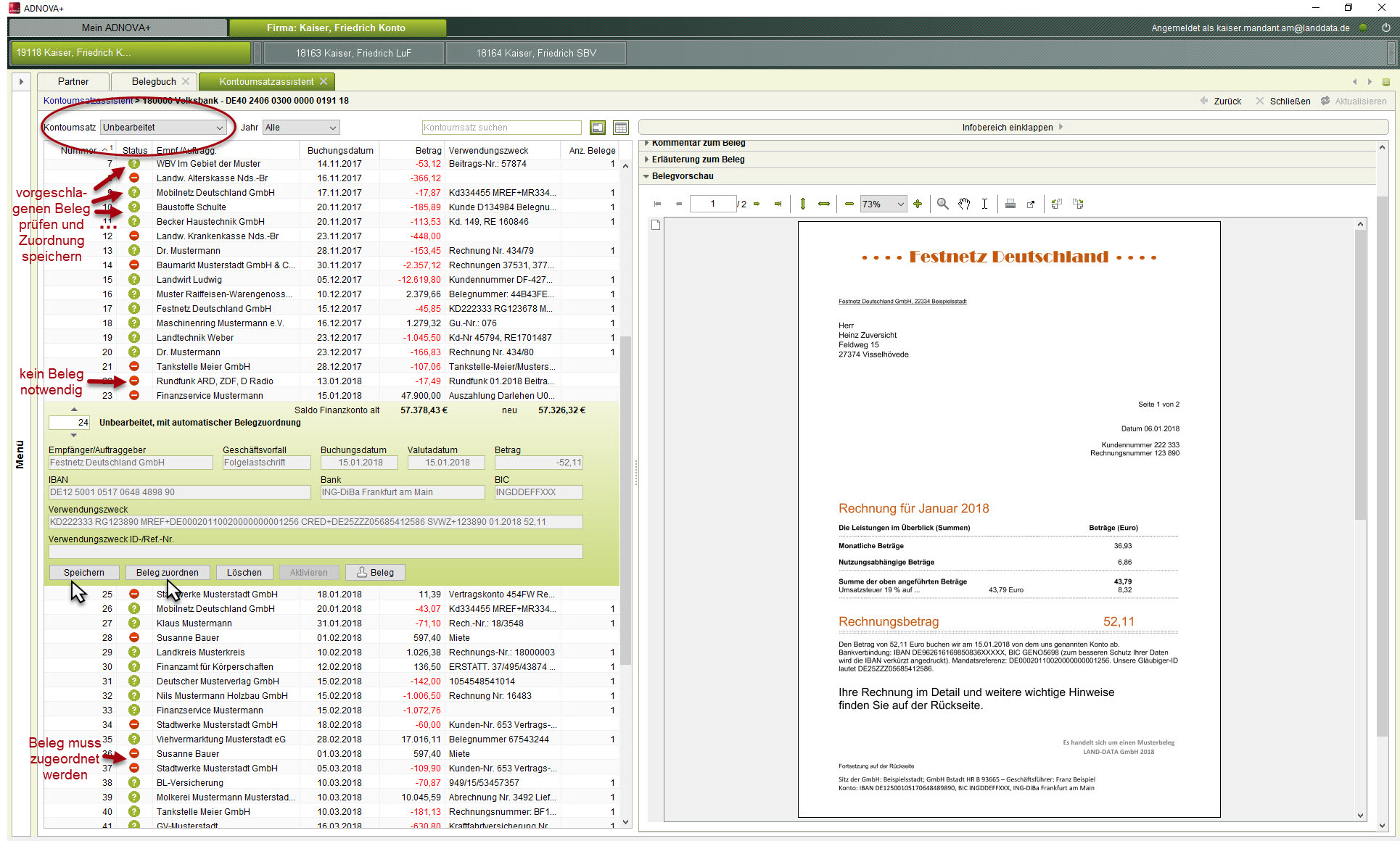The height and width of the screenshot is (841, 1400).
Task: Go to previous page in Belegvorschau
Action: [679, 204]
